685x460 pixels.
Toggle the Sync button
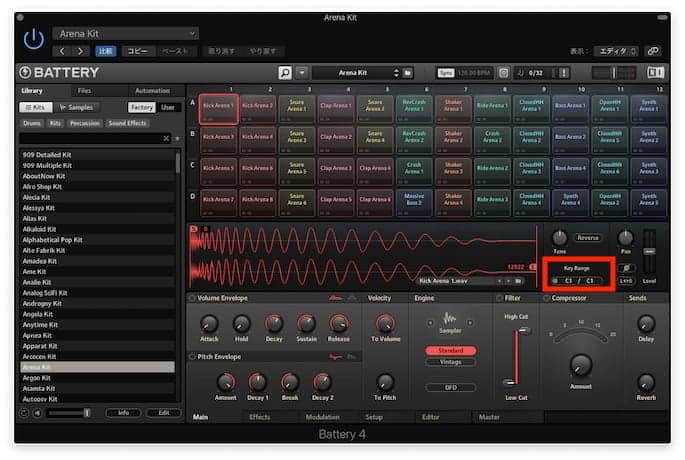(446, 73)
